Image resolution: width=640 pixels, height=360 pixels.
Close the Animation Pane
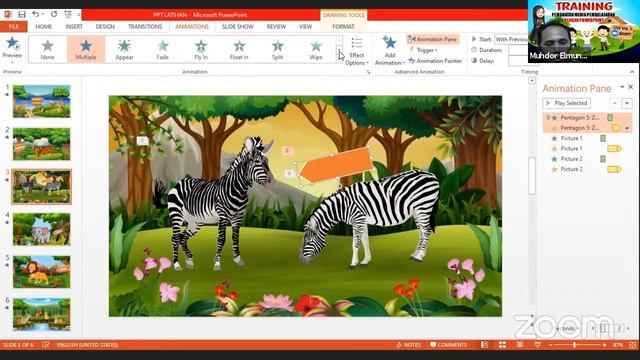tap(631, 87)
